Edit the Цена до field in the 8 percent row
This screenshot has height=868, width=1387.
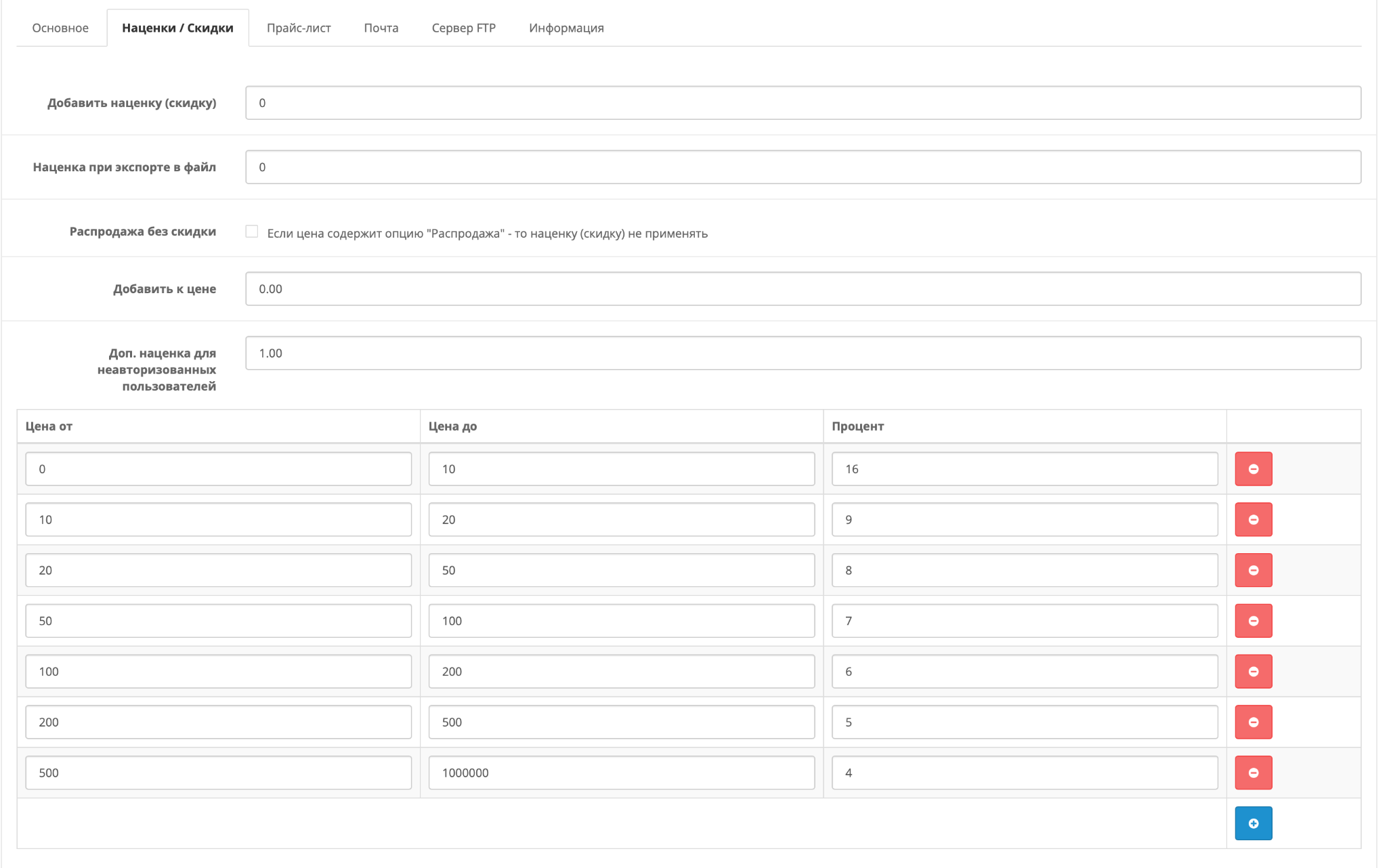[622, 570]
